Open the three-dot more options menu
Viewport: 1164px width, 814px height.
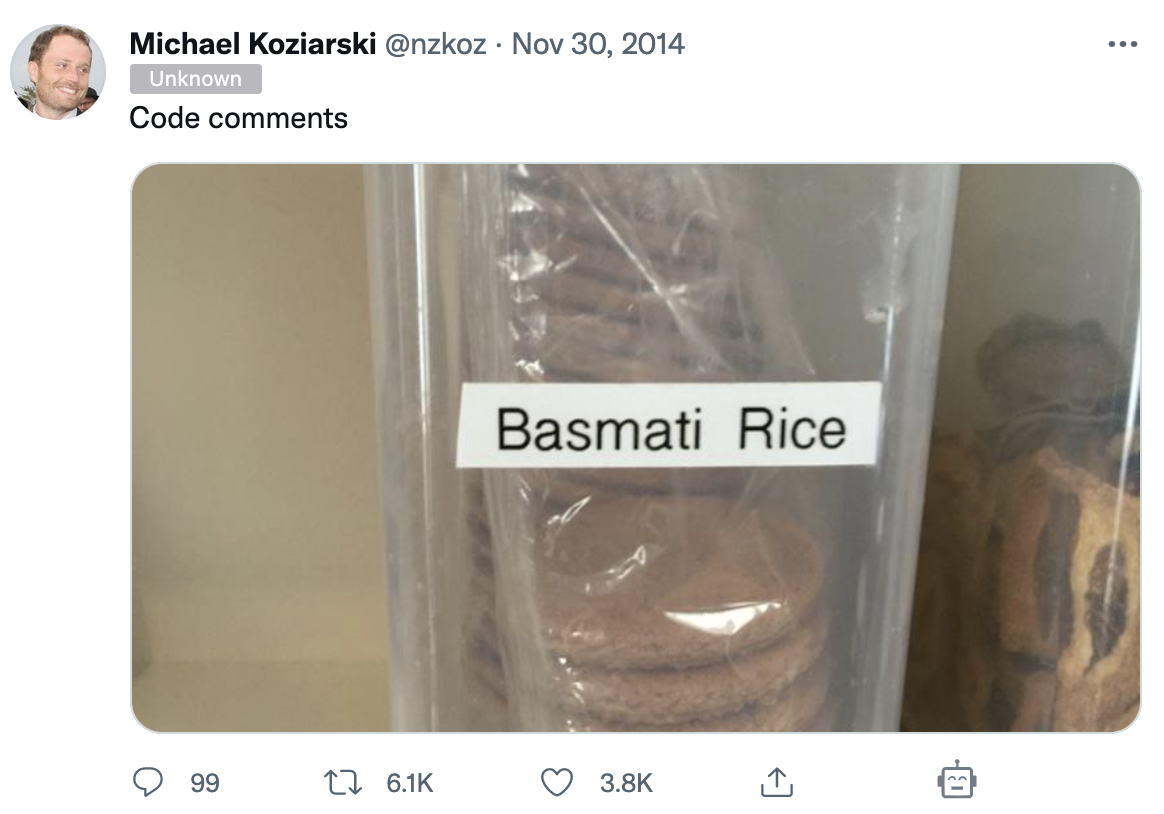[1122, 45]
